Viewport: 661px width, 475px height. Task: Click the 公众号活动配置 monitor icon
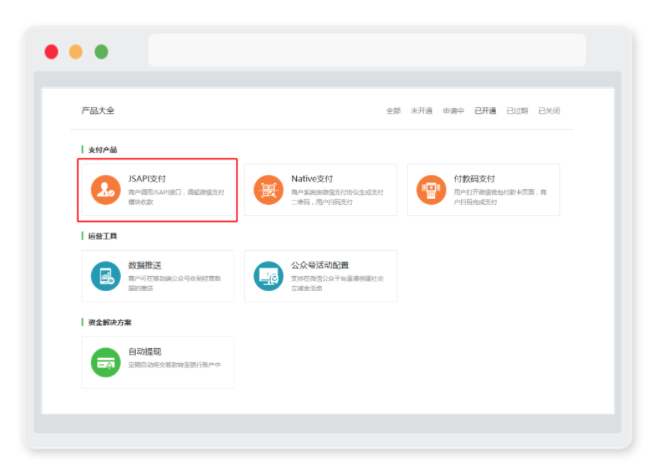click(269, 276)
